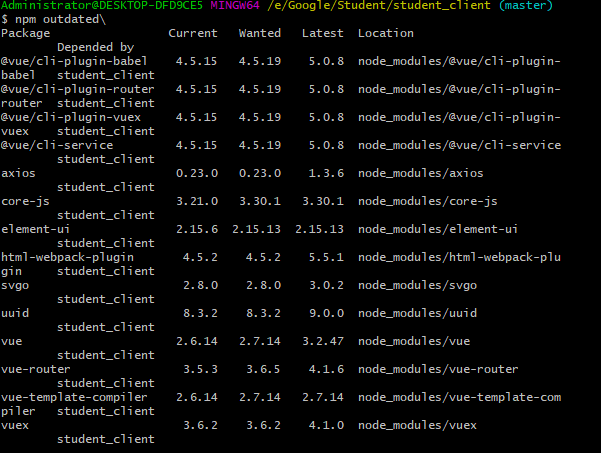Click vue-router wanted version '3.6.5'
Screen dimensions: 601x453
263,369
